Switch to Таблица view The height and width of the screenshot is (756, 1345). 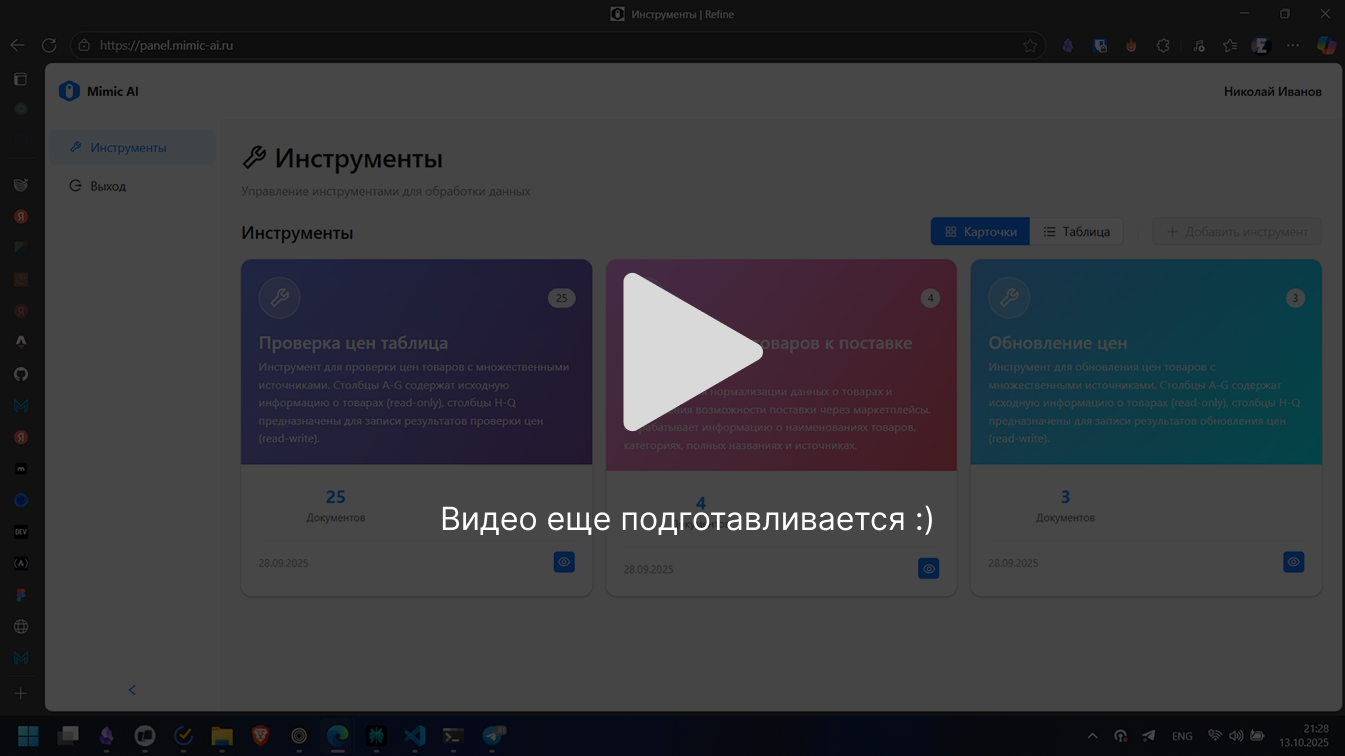point(1077,231)
